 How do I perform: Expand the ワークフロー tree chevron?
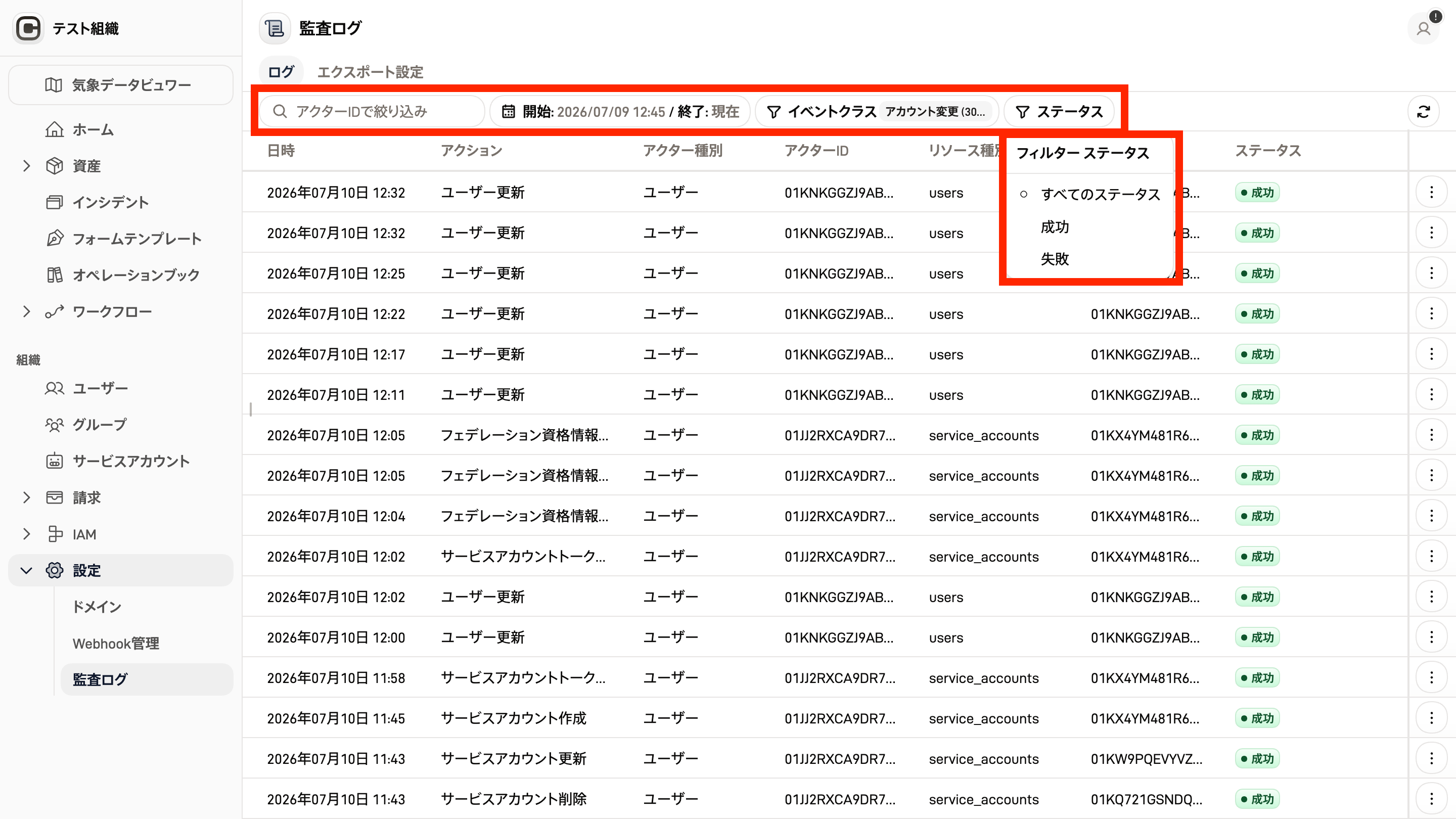click(26, 311)
